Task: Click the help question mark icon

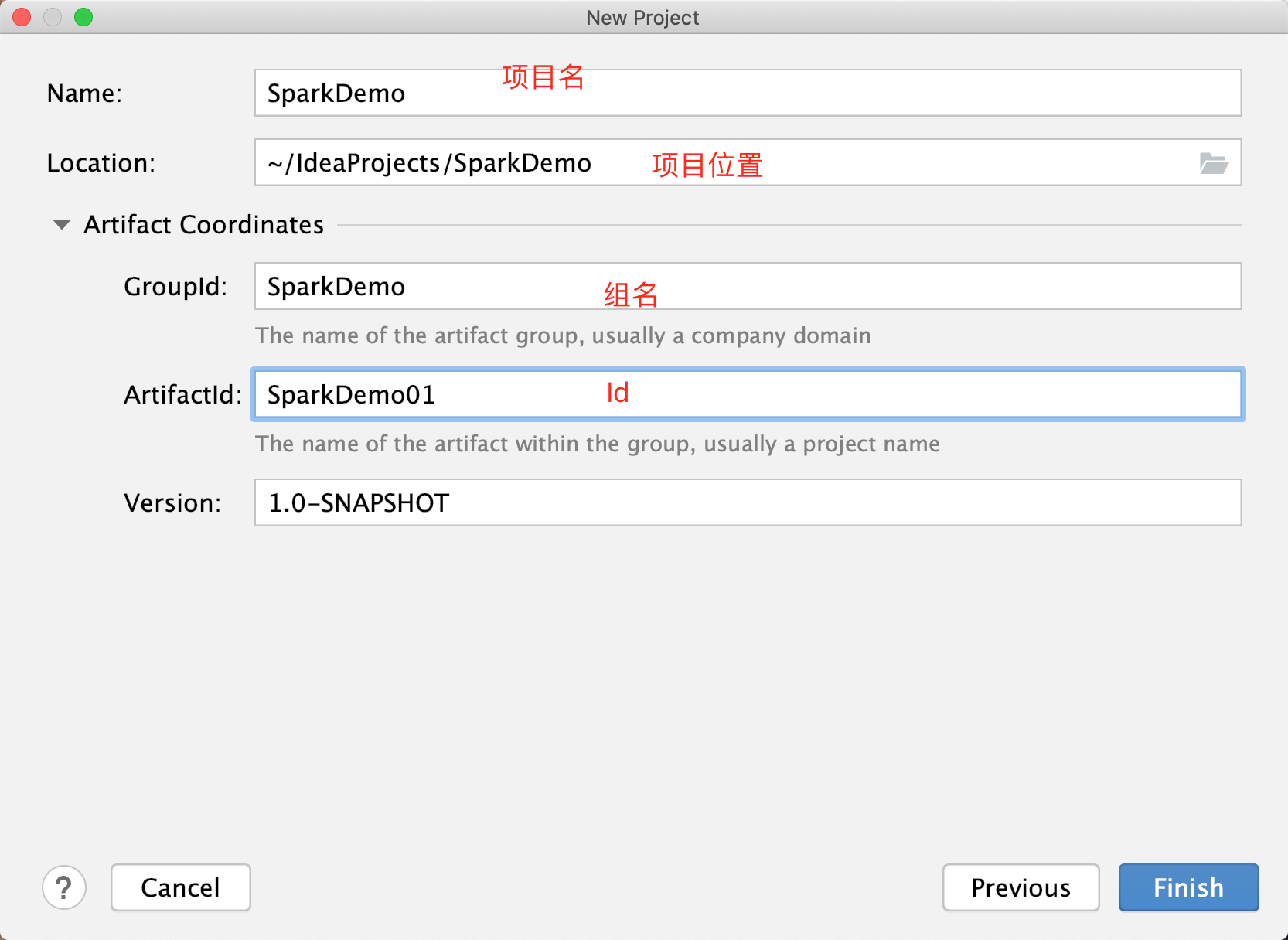Action: pos(64,887)
